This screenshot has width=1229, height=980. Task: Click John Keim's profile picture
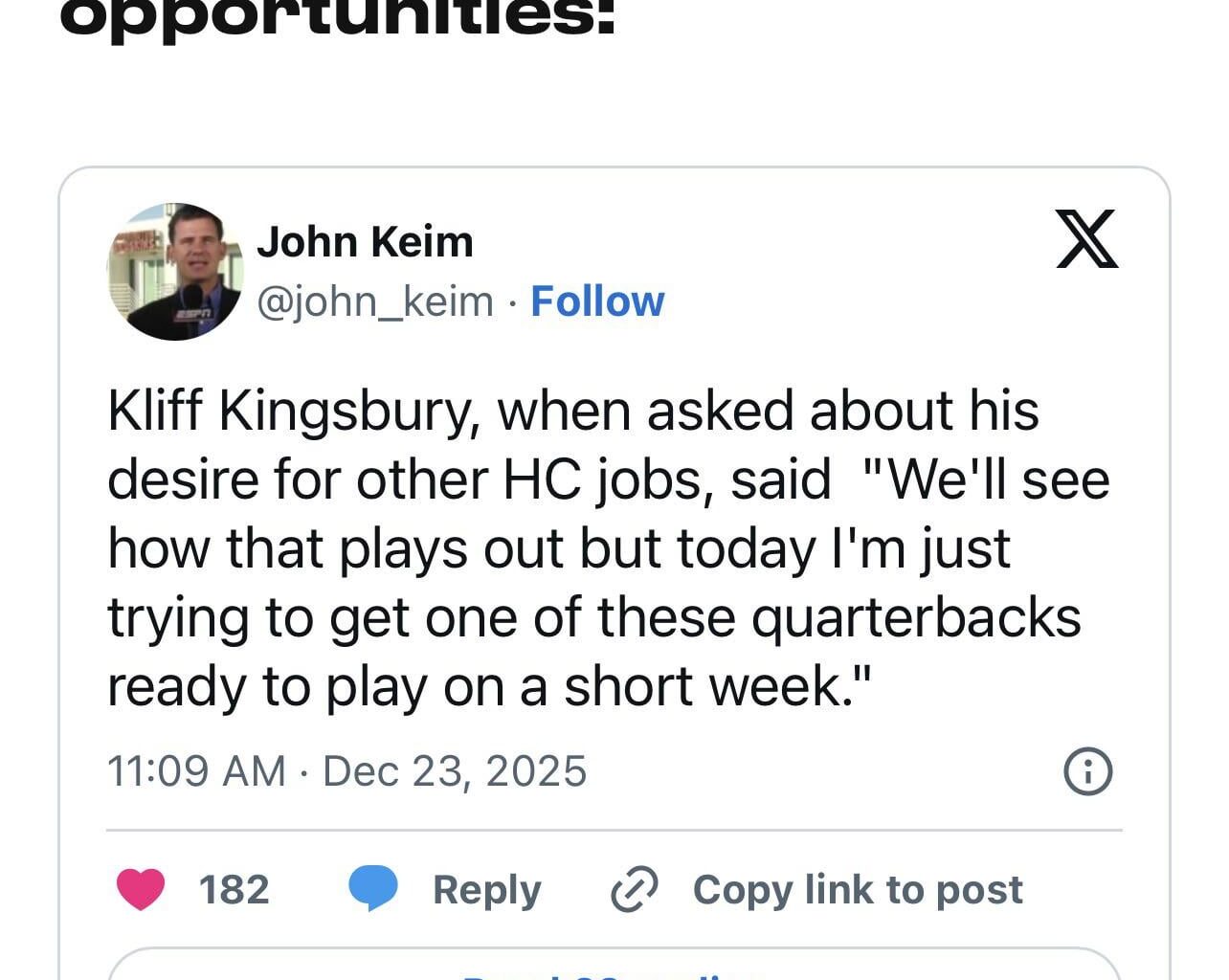(176, 271)
